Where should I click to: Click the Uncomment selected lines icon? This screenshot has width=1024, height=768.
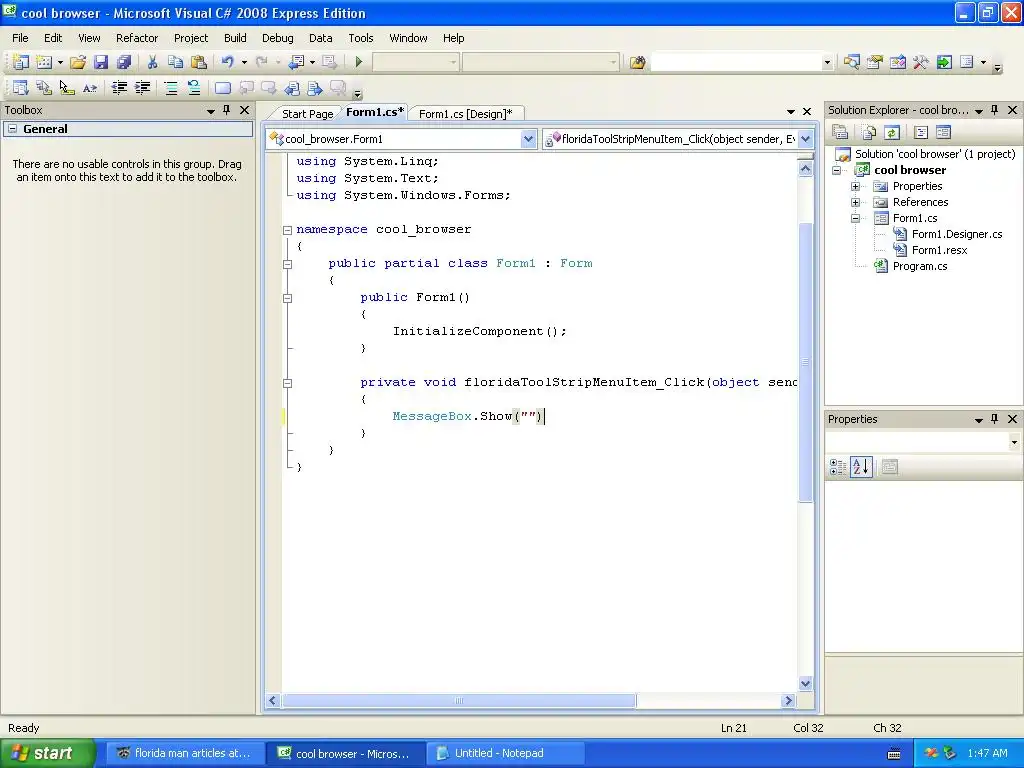[x=194, y=88]
